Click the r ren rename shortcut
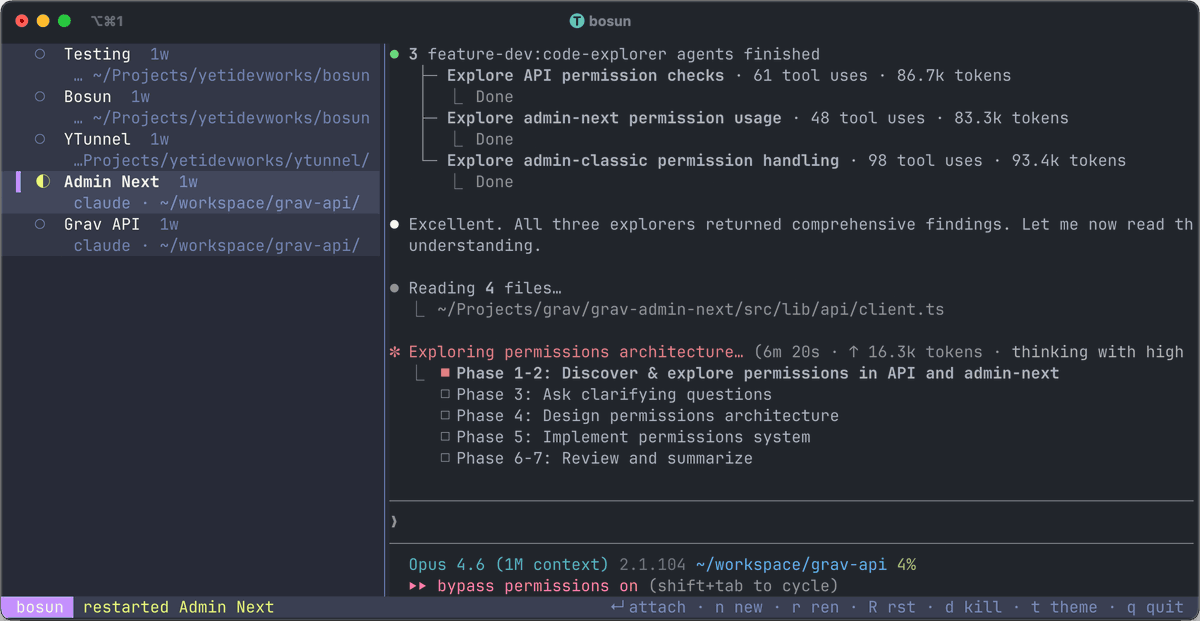1200x621 pixels. (815, 607)
